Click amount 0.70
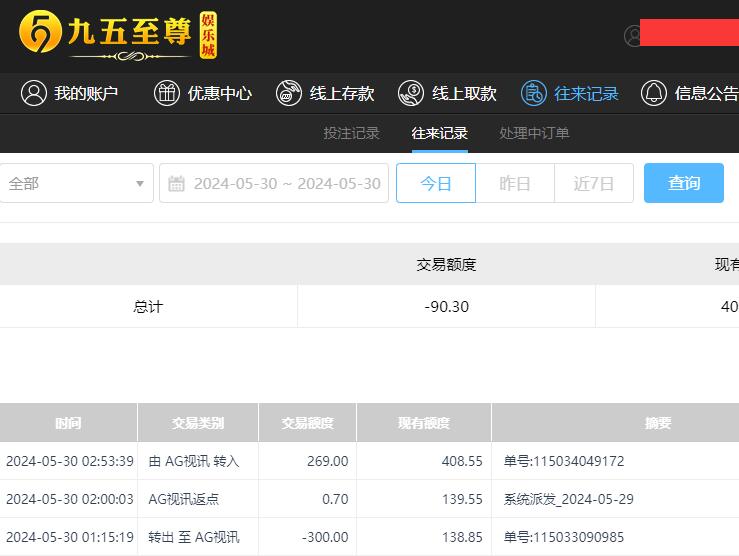This screenshot has height=556, width=739. tap(335, 499)
